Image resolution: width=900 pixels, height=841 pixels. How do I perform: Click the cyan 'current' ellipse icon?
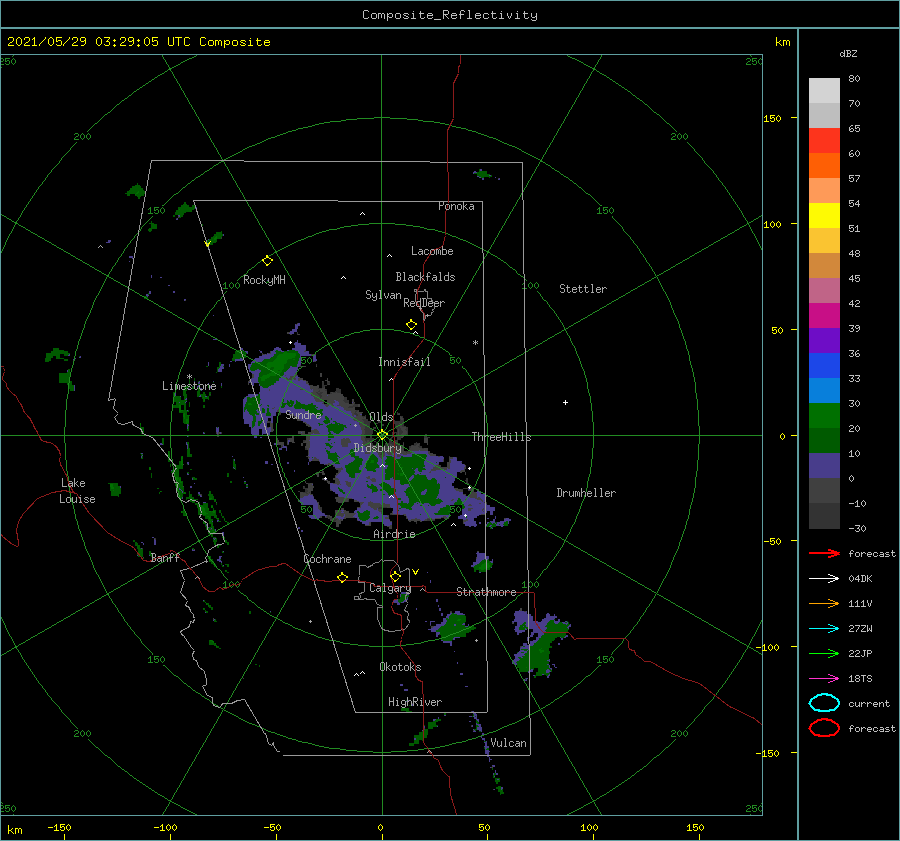click(x=824, y=703)
